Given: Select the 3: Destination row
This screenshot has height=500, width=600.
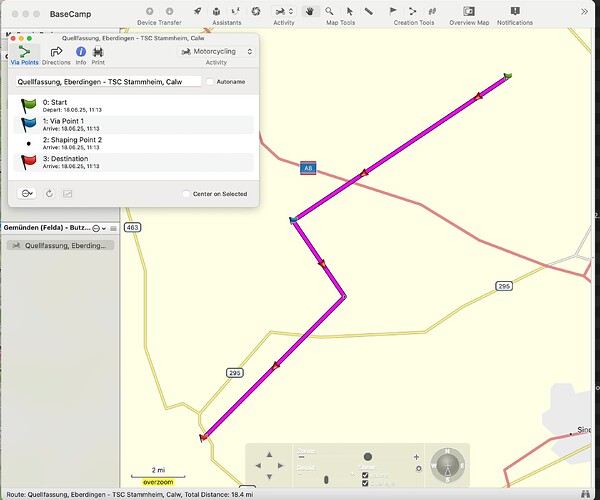Looking at the screenshot, I should click(x=133, y=162).
